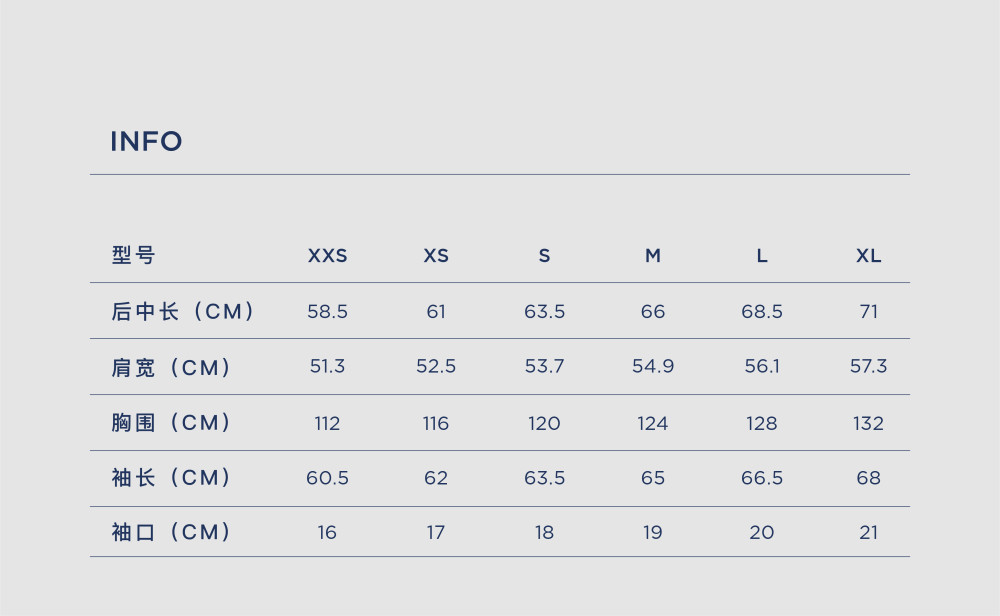Click the 型号 row label

click(133, 255)
